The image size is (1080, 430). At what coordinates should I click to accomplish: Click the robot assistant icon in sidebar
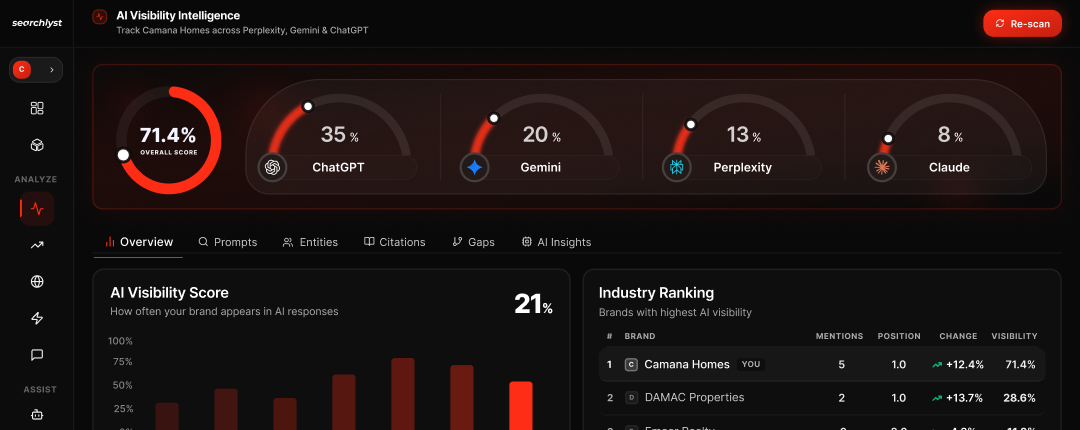pos(37,414)
